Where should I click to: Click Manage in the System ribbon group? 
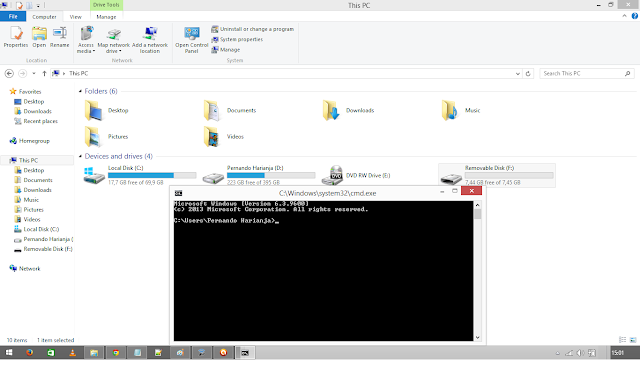[x=226, y=49]
